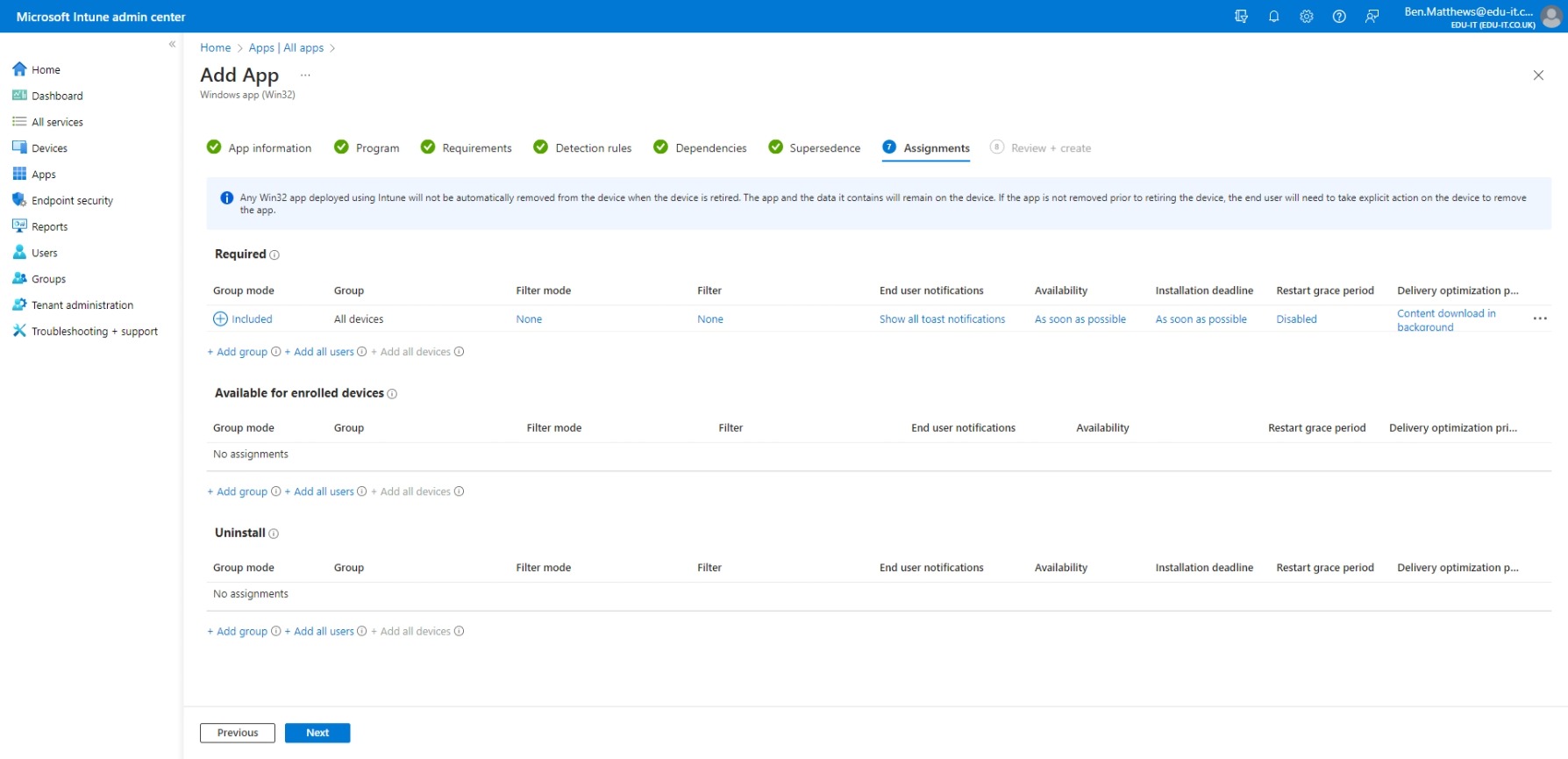
Task: Open the Review + create step
Action: [x=1041, y=147]
